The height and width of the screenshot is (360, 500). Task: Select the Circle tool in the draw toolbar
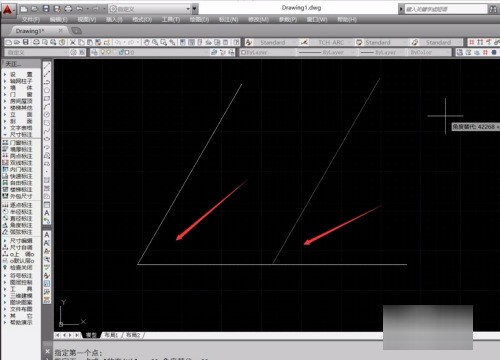coord(47,90)
